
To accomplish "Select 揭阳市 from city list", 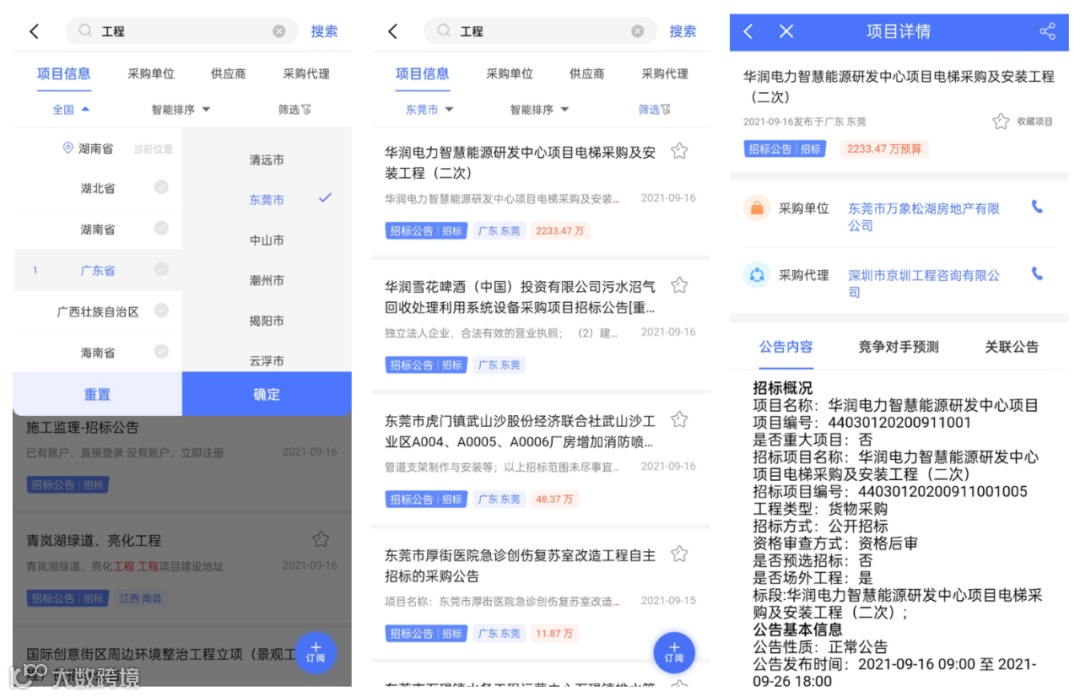I will pos(267,321).
